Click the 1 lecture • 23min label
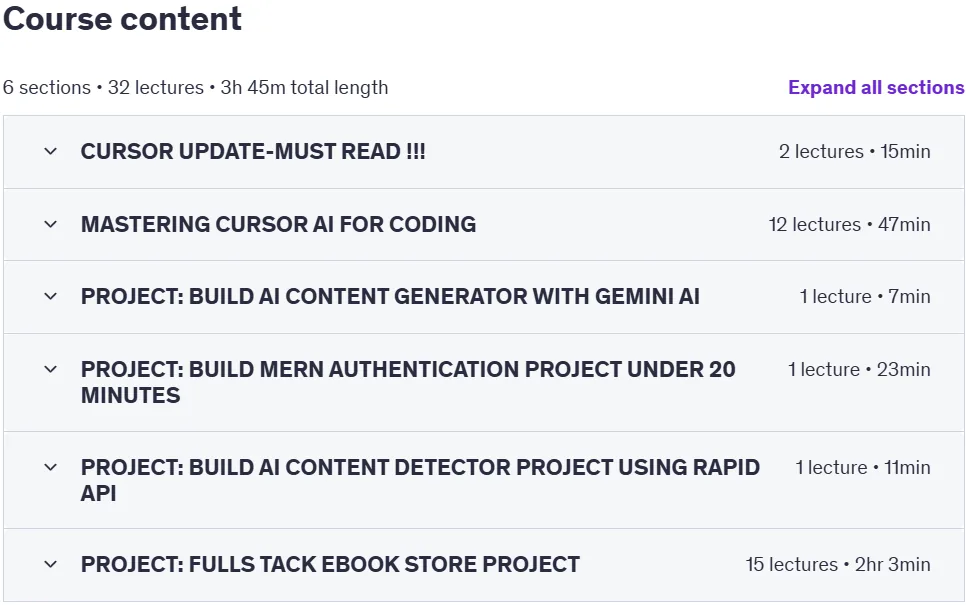The width and height of the screenshot is (966, 605). (x=859, y=370)
